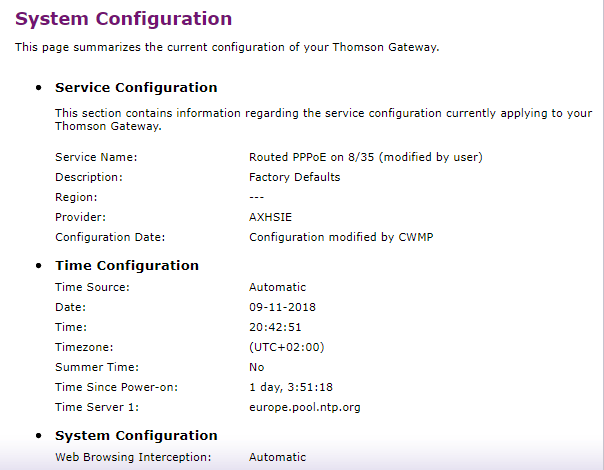
Task: Click the Factory Defaults description value
Action: [294, 177]
